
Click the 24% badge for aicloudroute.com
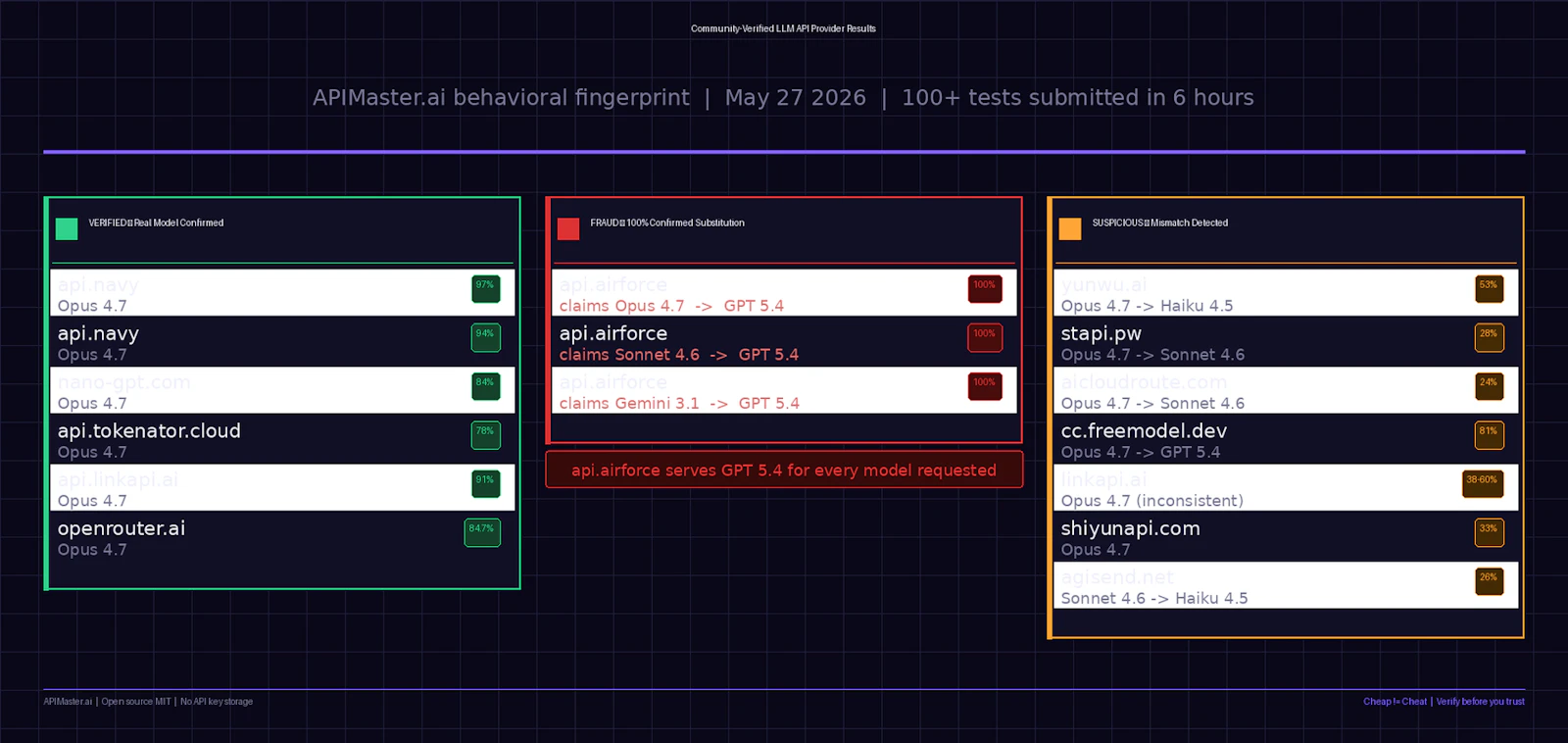(x=1490, y=386)
